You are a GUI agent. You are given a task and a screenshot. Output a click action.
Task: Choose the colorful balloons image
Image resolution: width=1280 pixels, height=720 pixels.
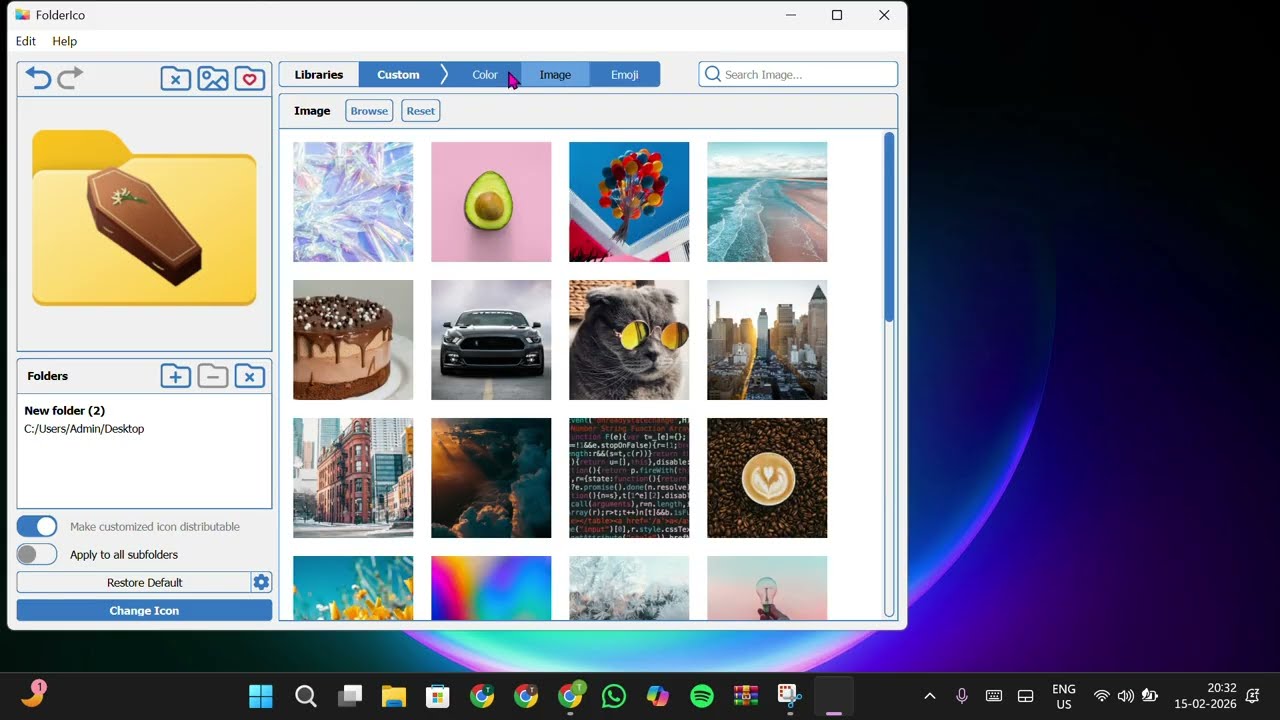pyautogui.click(x=629, y=202)
